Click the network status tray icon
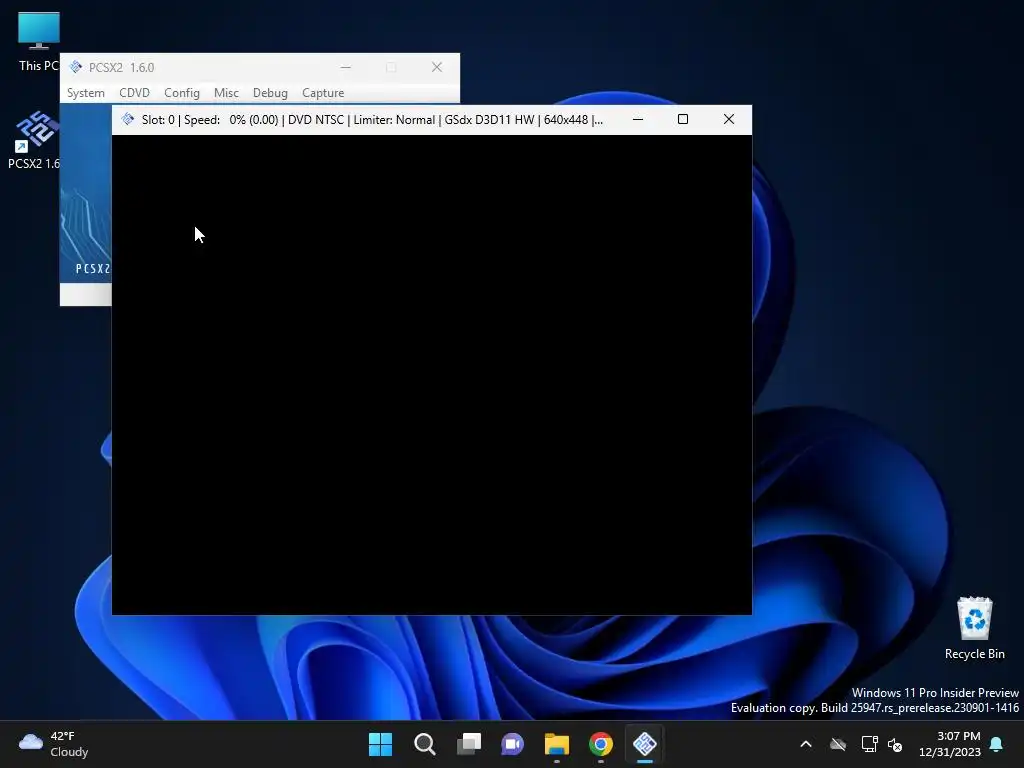 coord(869,744)
